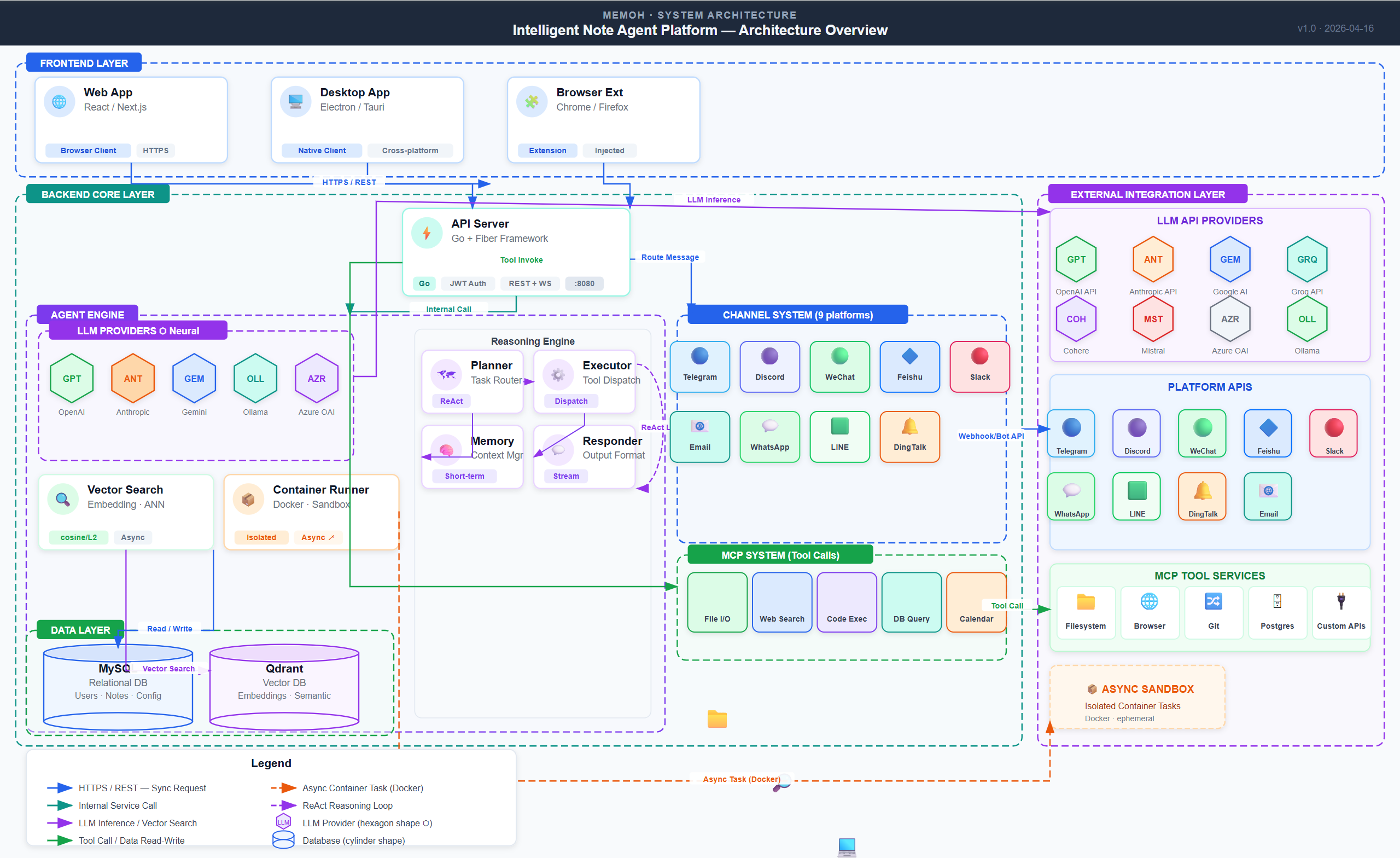Screen dimensions: 1400x858
Task: Click the ReAct tag under Planner
Action: pyautogui.click(x=451, y=401)
